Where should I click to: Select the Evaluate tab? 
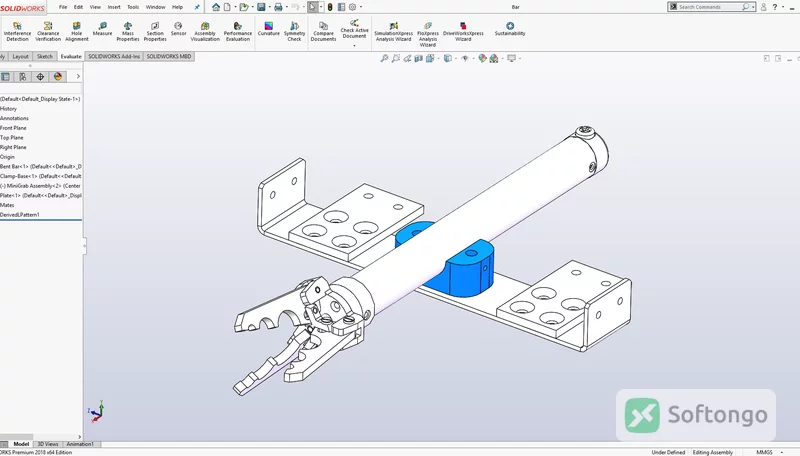(x=71, y=57)
